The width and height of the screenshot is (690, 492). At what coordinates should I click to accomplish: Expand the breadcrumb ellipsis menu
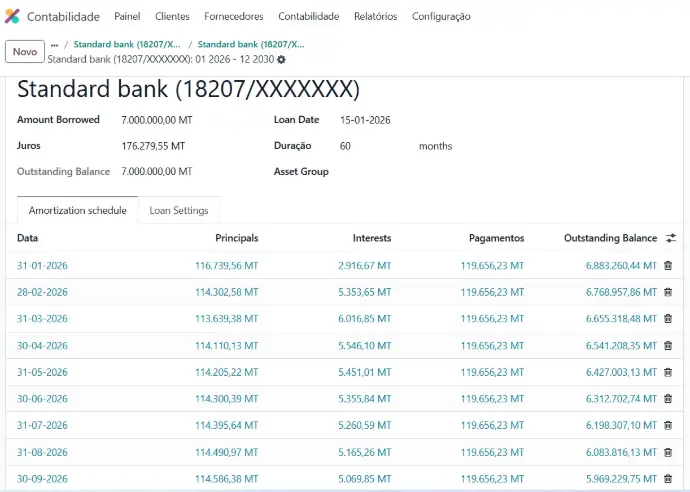[x=54, y=45]
